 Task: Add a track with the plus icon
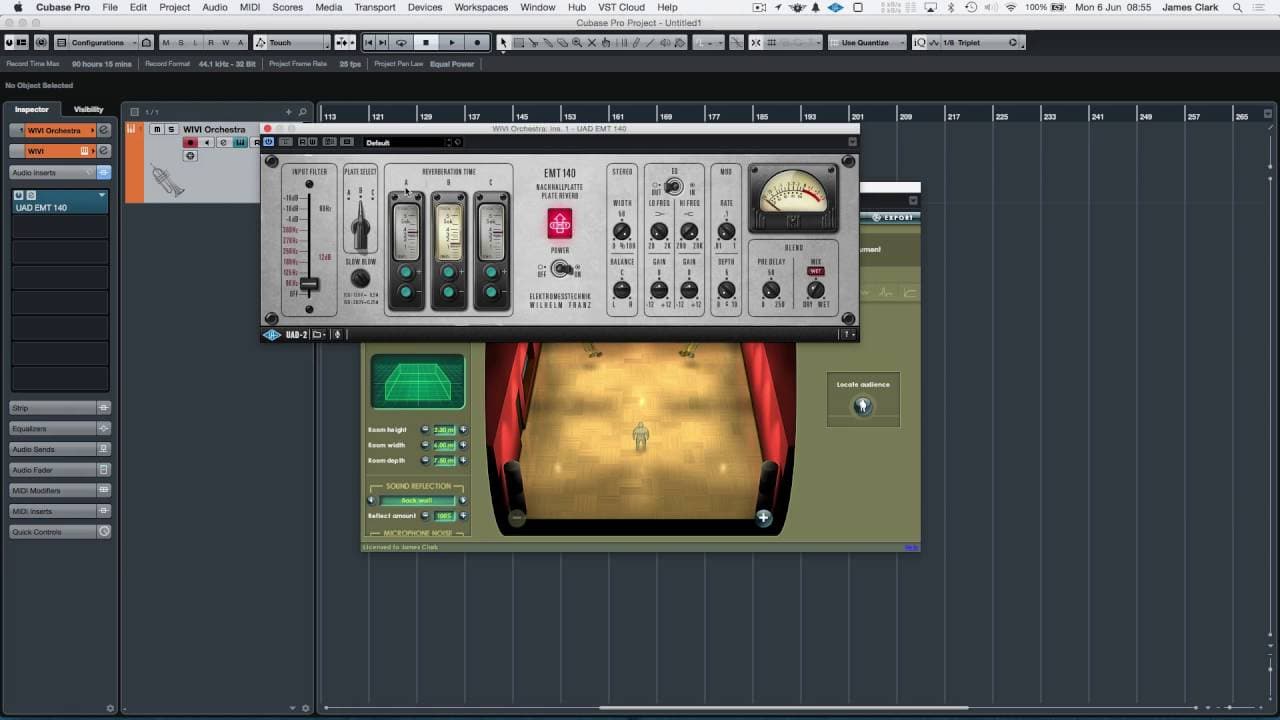coord(289,112)
